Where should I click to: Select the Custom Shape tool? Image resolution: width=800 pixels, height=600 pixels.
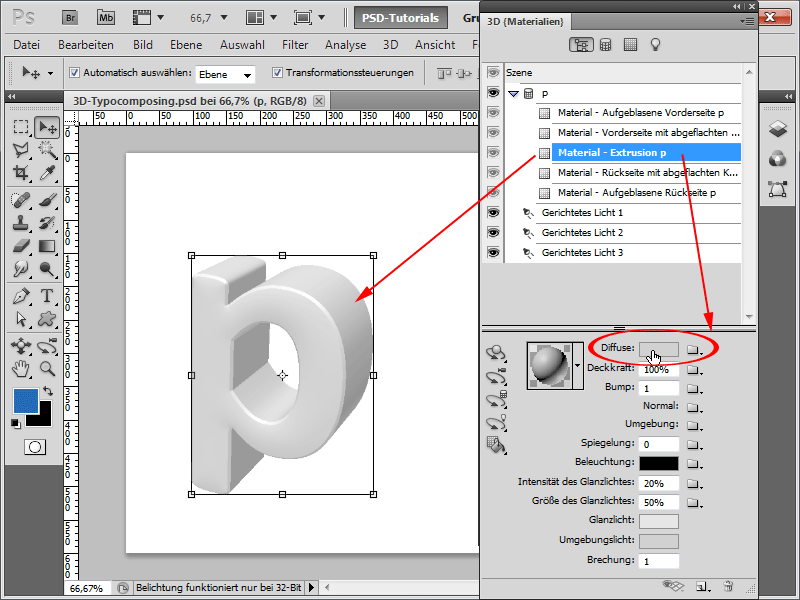click(47, 319)
